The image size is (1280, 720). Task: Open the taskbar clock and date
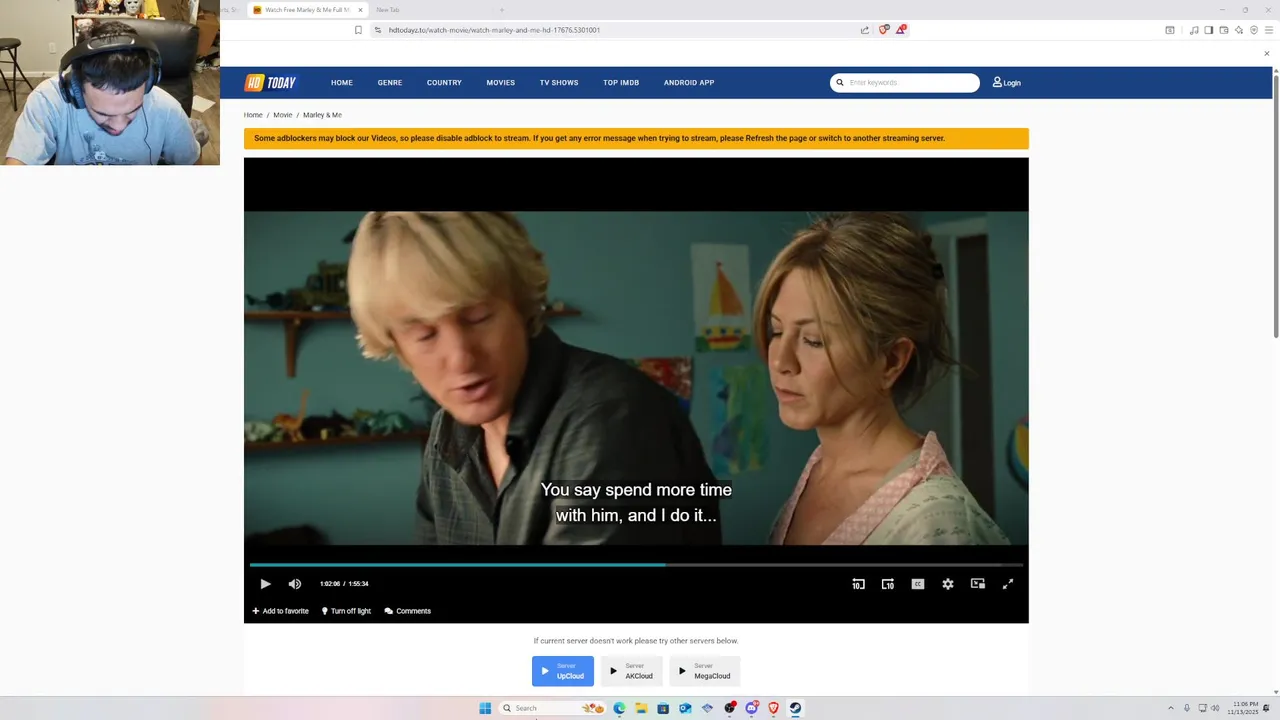(1245, 708)
